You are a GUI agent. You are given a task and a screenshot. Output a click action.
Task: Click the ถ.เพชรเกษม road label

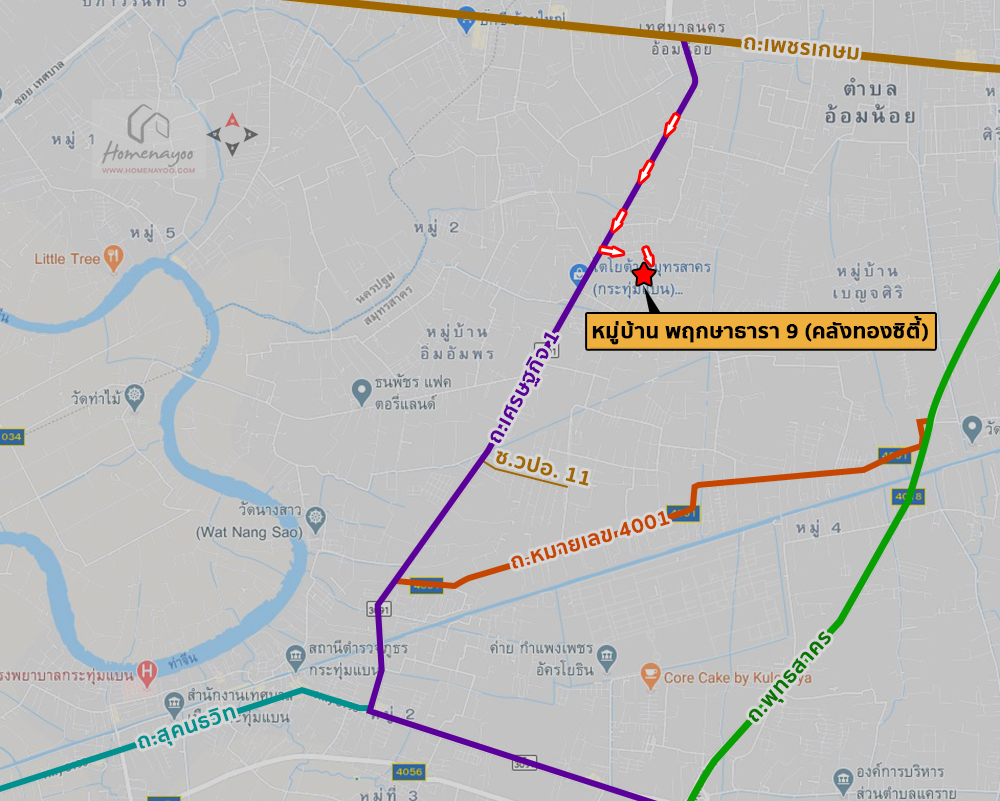click(x=802, y=48)
